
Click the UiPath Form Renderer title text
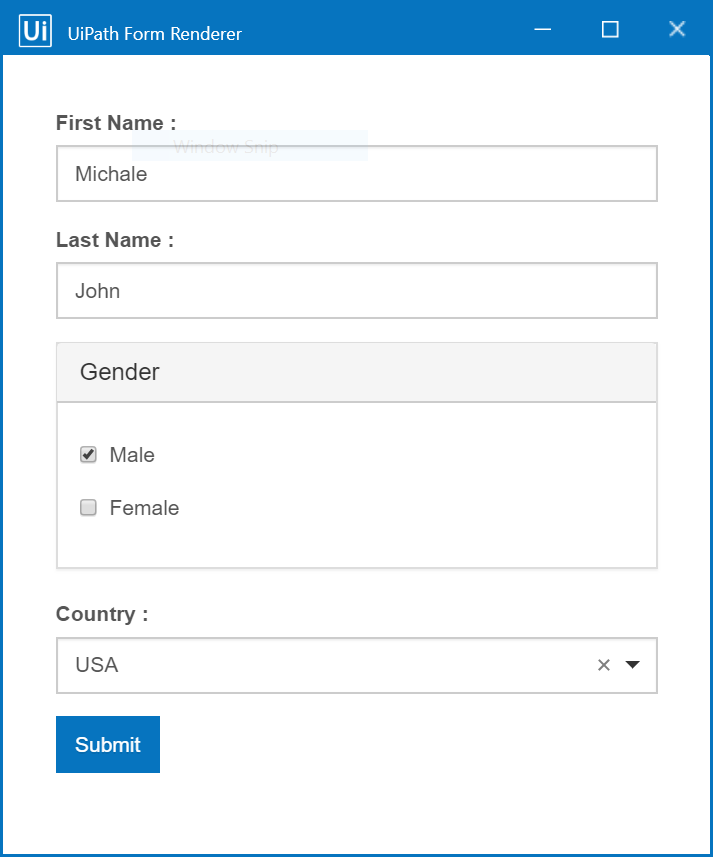click(x=153, y=33)
